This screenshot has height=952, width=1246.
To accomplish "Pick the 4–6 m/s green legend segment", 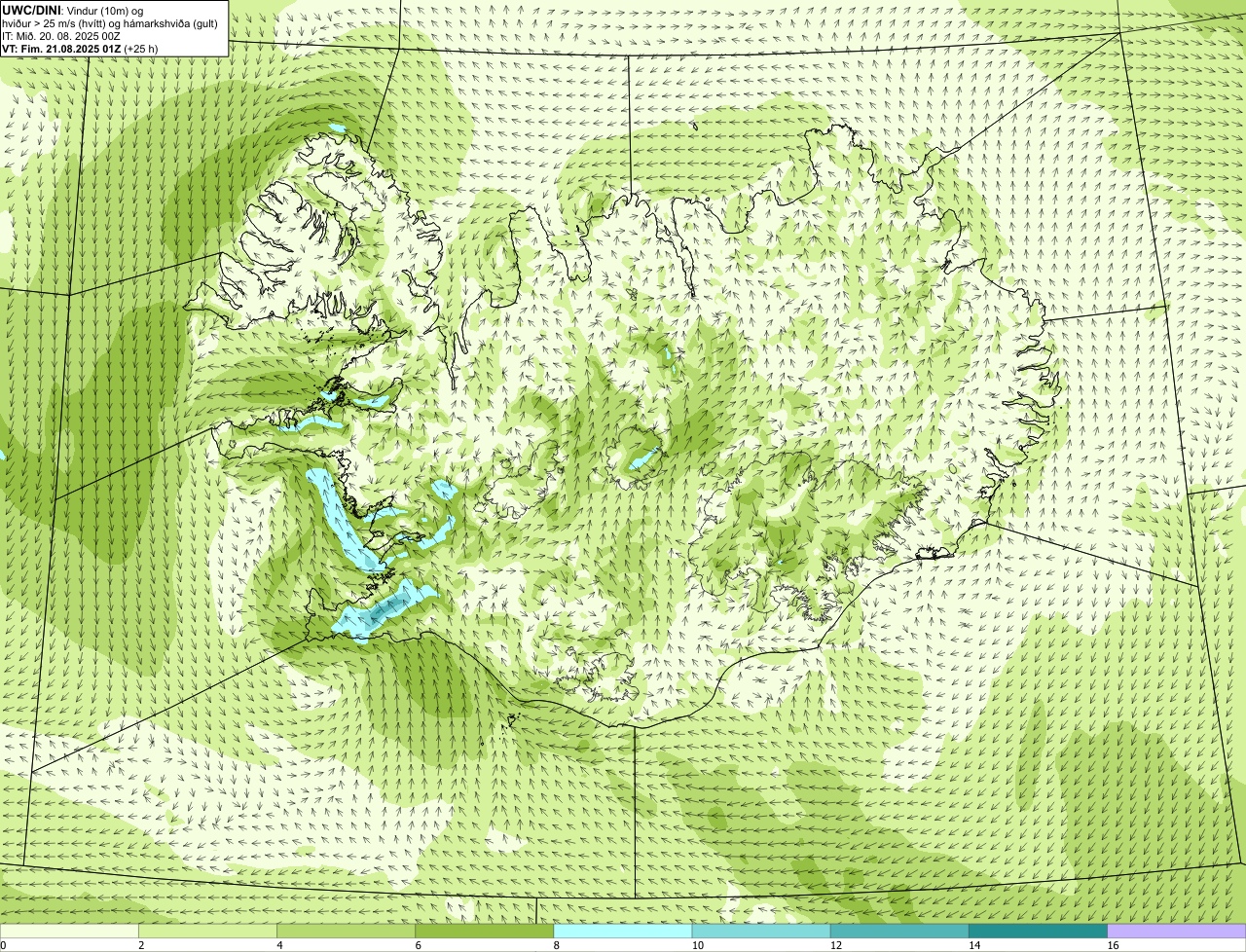I will click(x=346, y=931).
